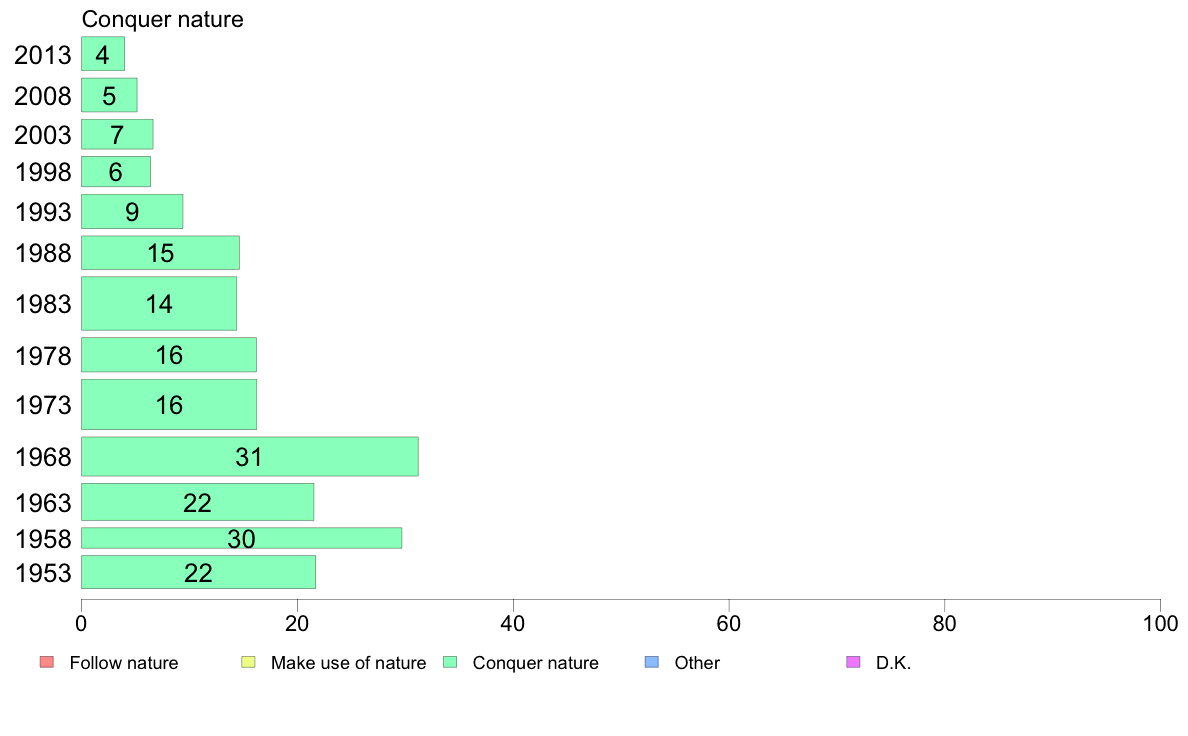Click the 100 tick on horizontal axis
This screenshot has width=1188, height=736.
[1159, 623]
